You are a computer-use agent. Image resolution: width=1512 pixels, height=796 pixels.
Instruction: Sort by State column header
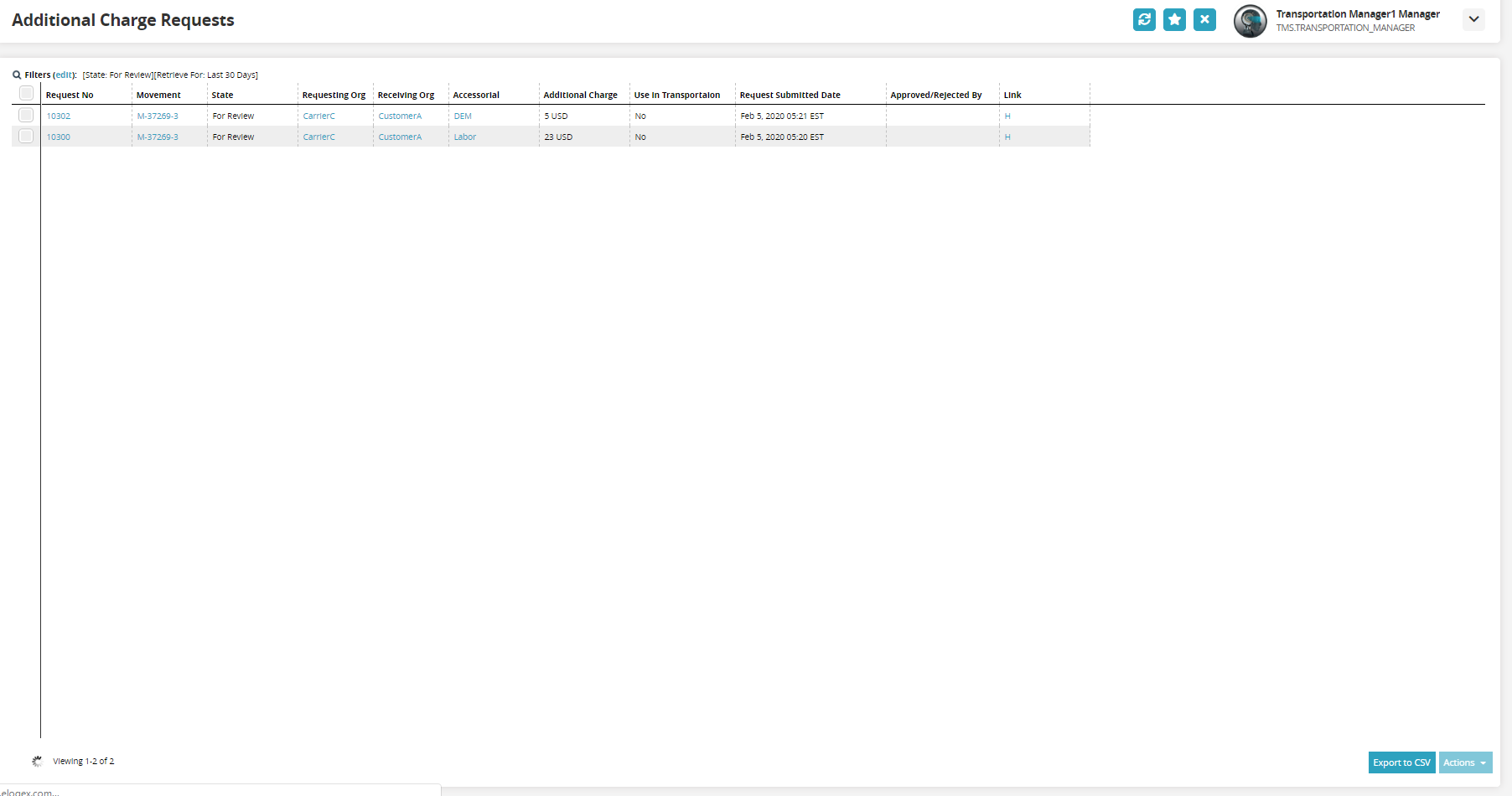click(222, 95)
